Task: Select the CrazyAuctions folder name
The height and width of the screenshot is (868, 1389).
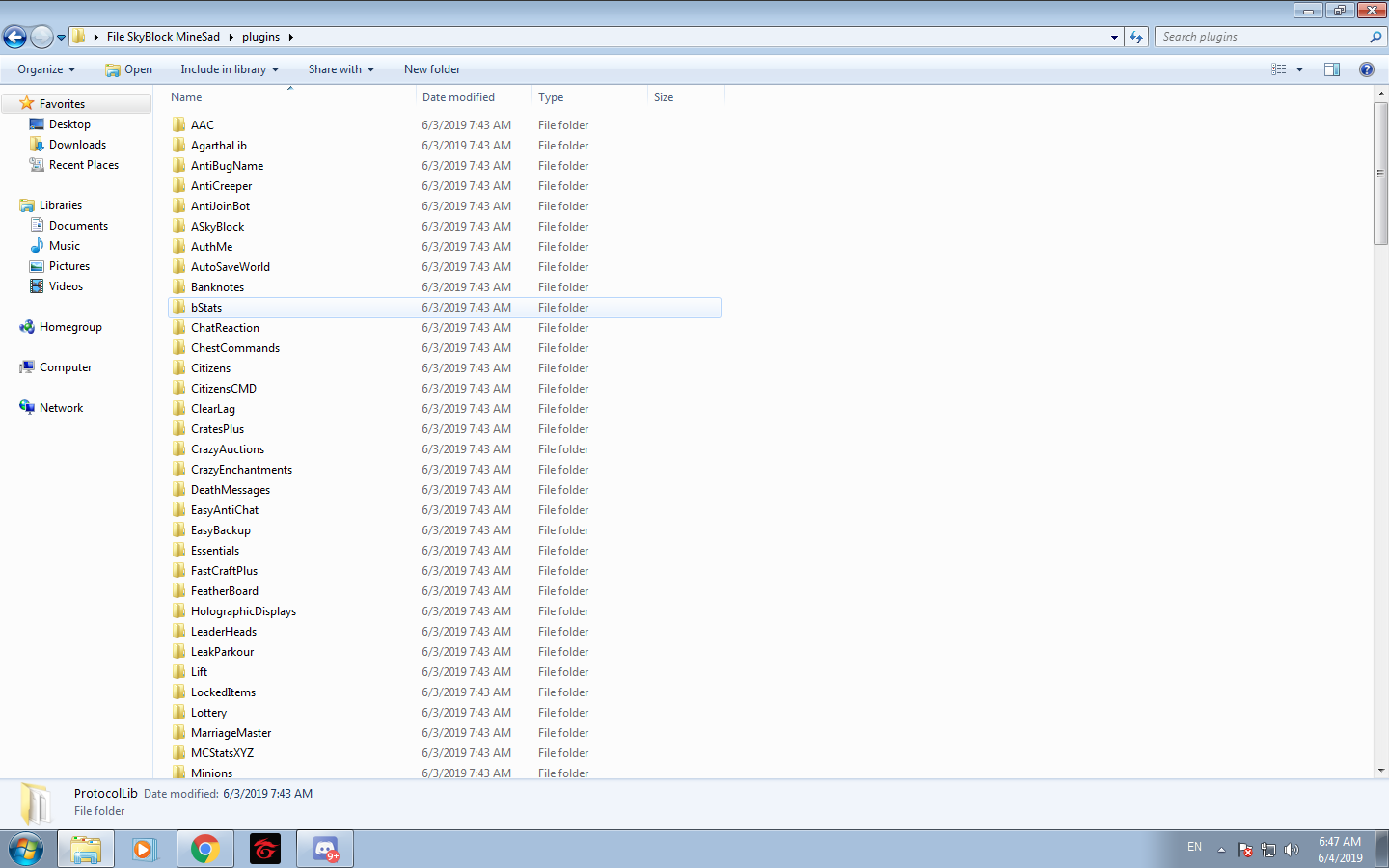Action: pyautogui.click(x=228, y=449)
